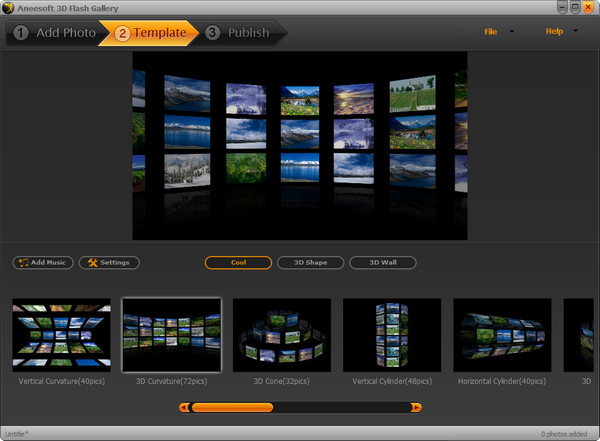This screenshot has height=441, width=600.
Task: Click the scrollbar right arrow
Action: [x=416, y=407]
